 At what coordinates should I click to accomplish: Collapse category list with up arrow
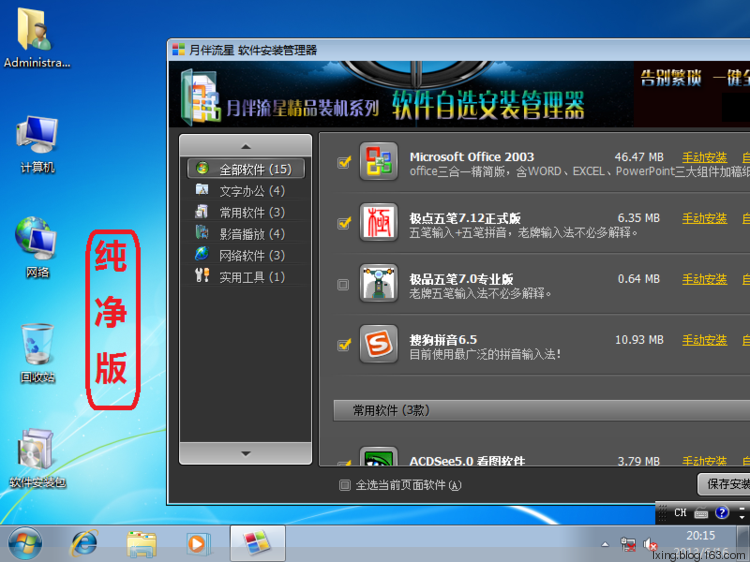(245, 145)
